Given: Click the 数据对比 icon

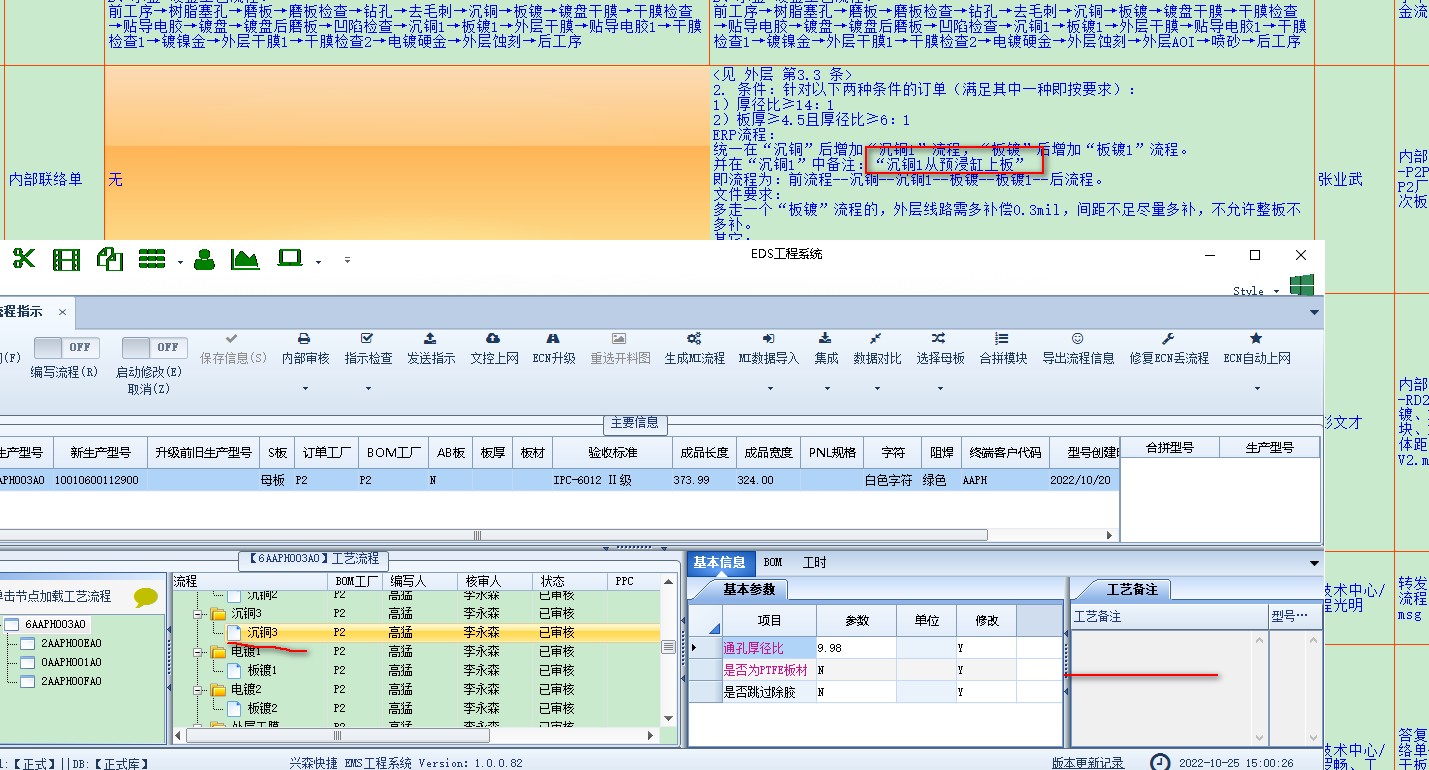Looking at the screenshot, I should (876, 339).
